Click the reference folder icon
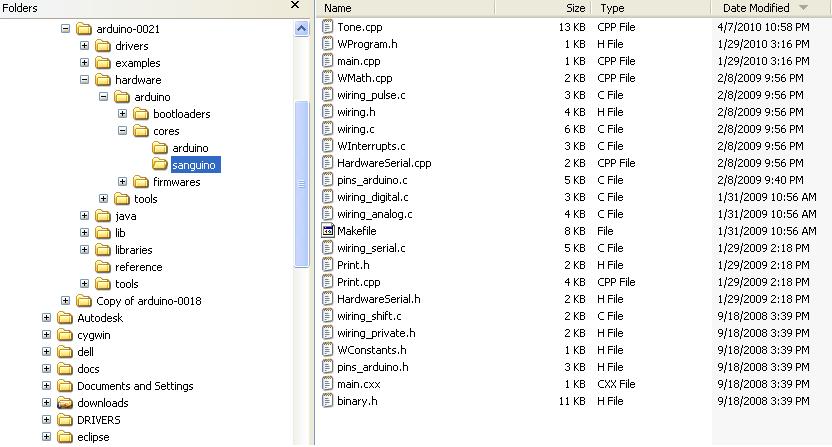Screen dimensions: 832x447 103,266
